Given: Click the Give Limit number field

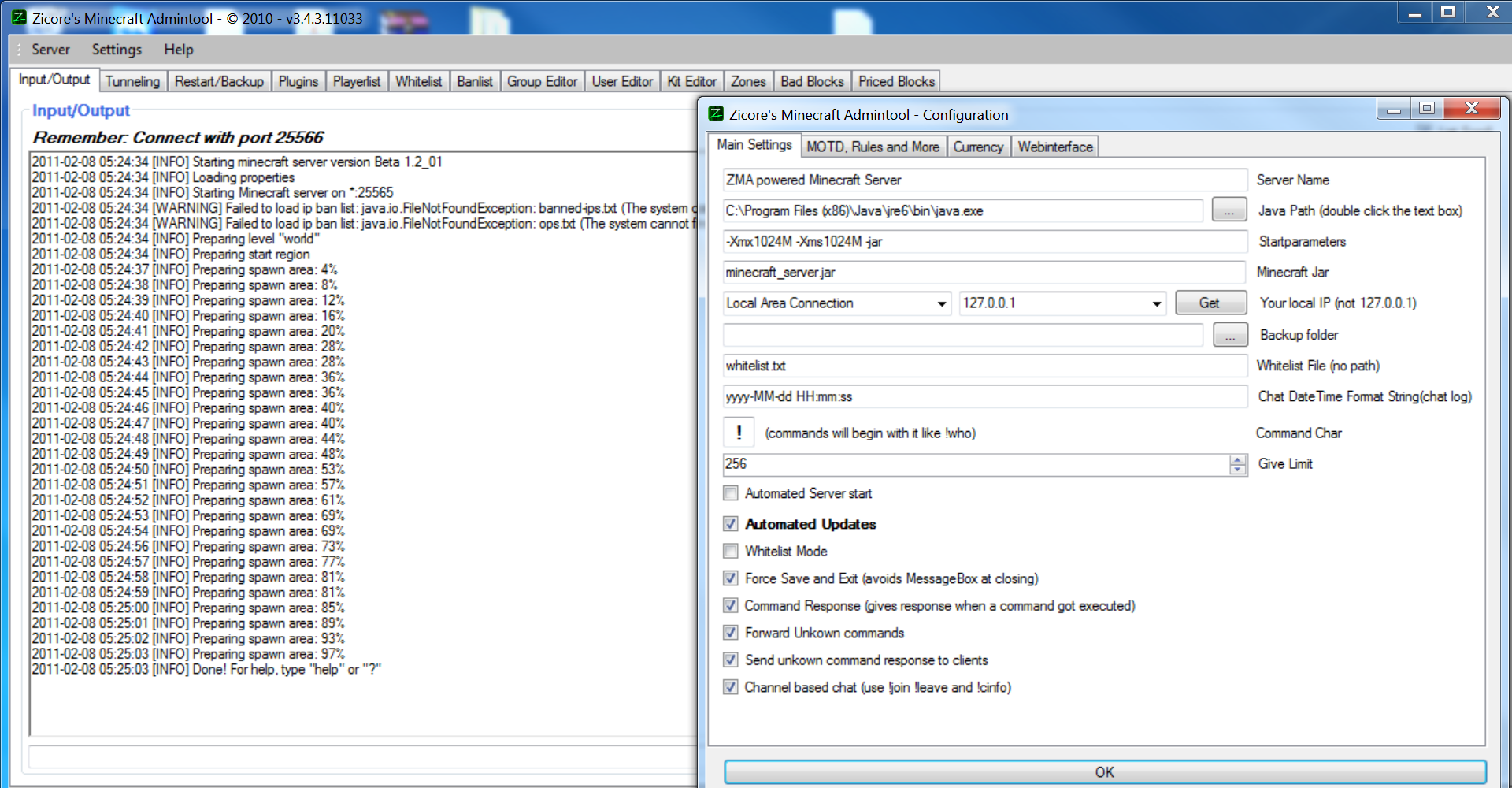Looking at the screenshot, I should click(x=976, y=464).
